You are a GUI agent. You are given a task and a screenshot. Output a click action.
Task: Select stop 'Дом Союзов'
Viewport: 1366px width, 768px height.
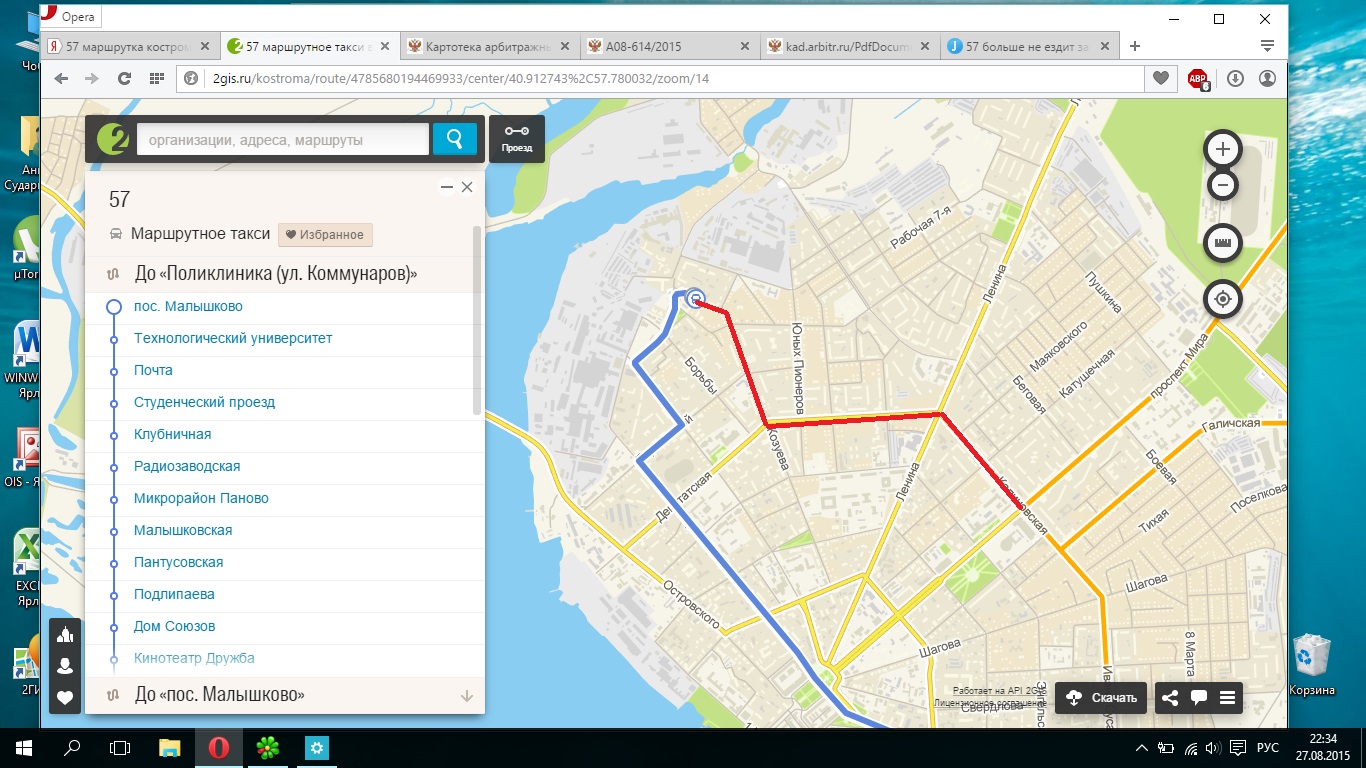(174, 626)
